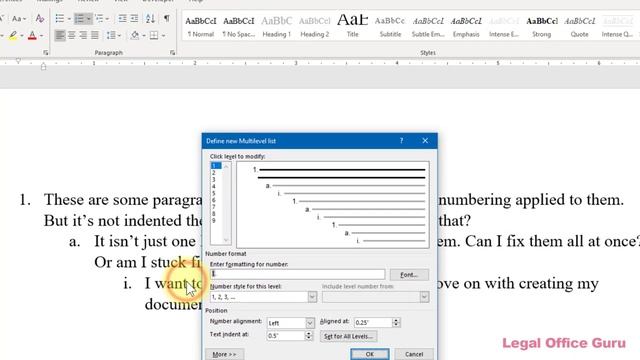Apply the Normal style
Viewport: 640px width, 360px height.
[201, 27]
